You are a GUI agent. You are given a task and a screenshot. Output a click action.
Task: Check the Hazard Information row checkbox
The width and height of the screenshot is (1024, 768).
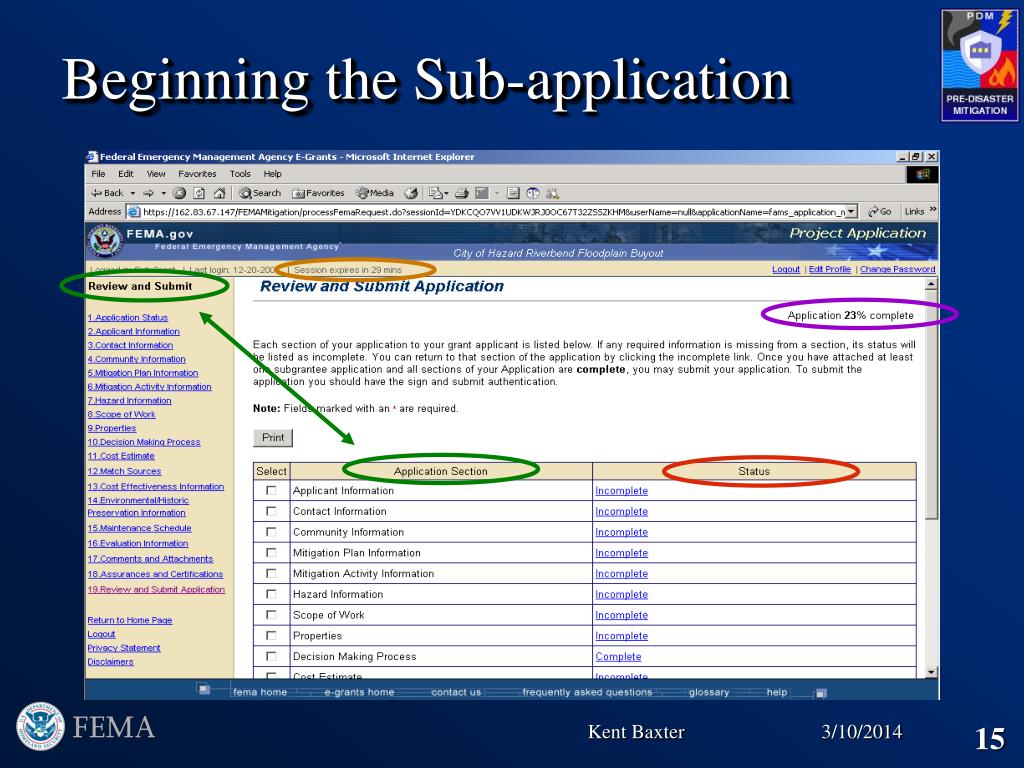coord(271,594)
